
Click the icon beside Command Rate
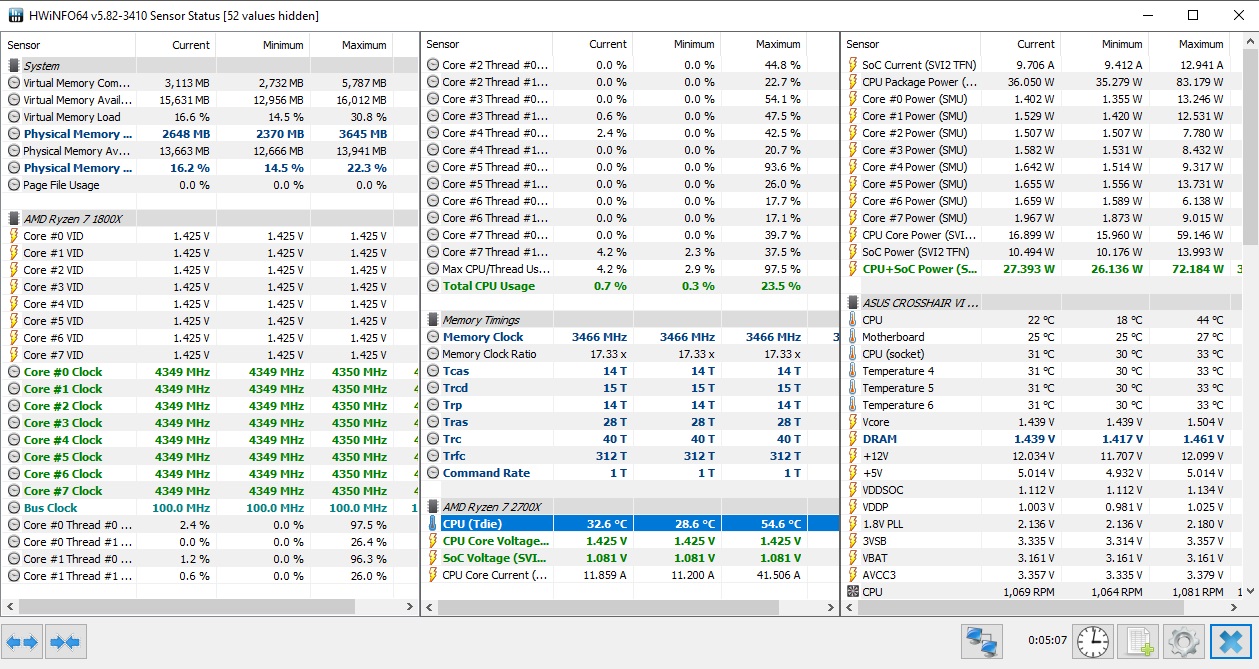[x=433, y=473]
